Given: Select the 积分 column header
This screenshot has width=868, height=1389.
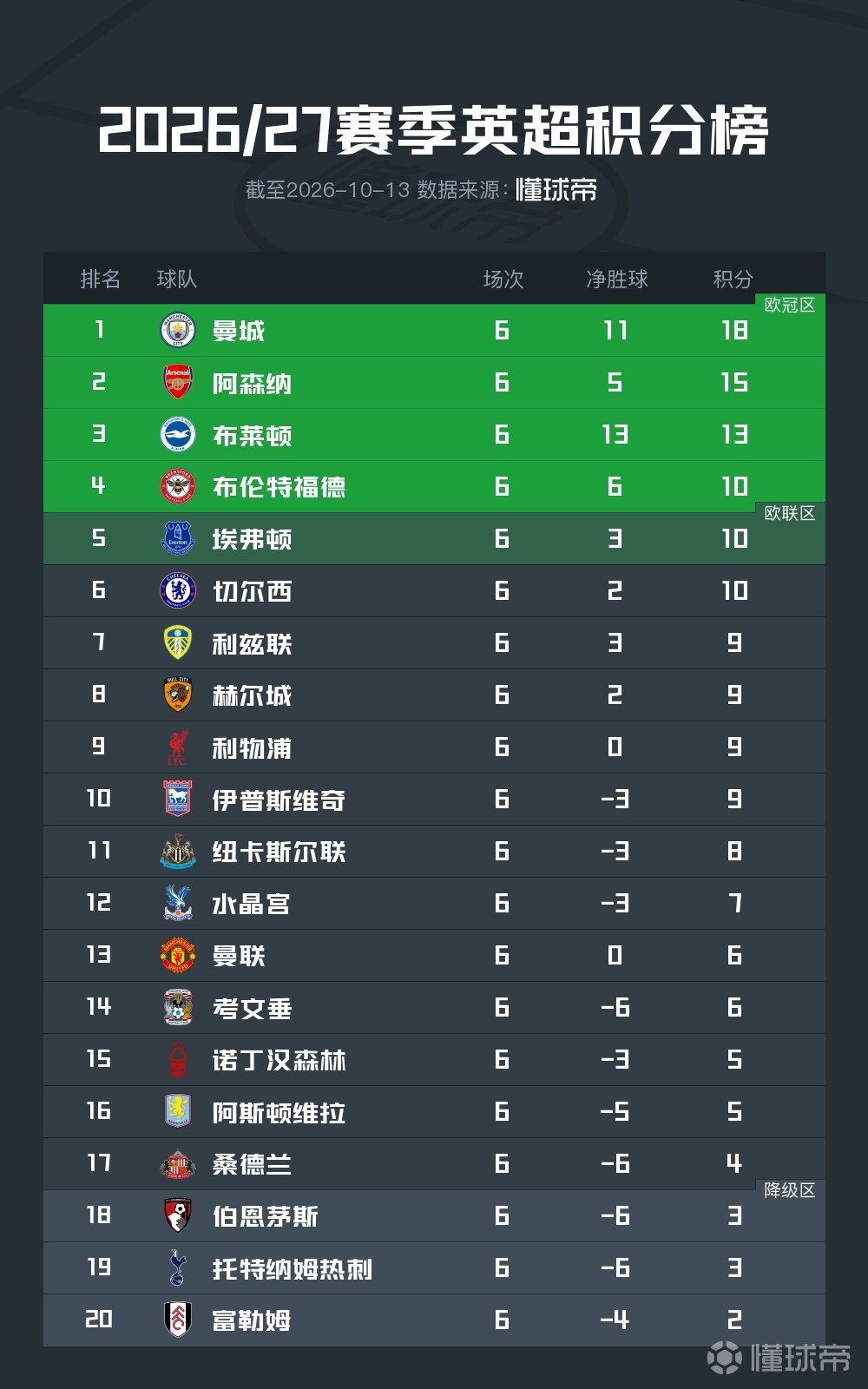Looking at the screenshot, I should 733,279.
